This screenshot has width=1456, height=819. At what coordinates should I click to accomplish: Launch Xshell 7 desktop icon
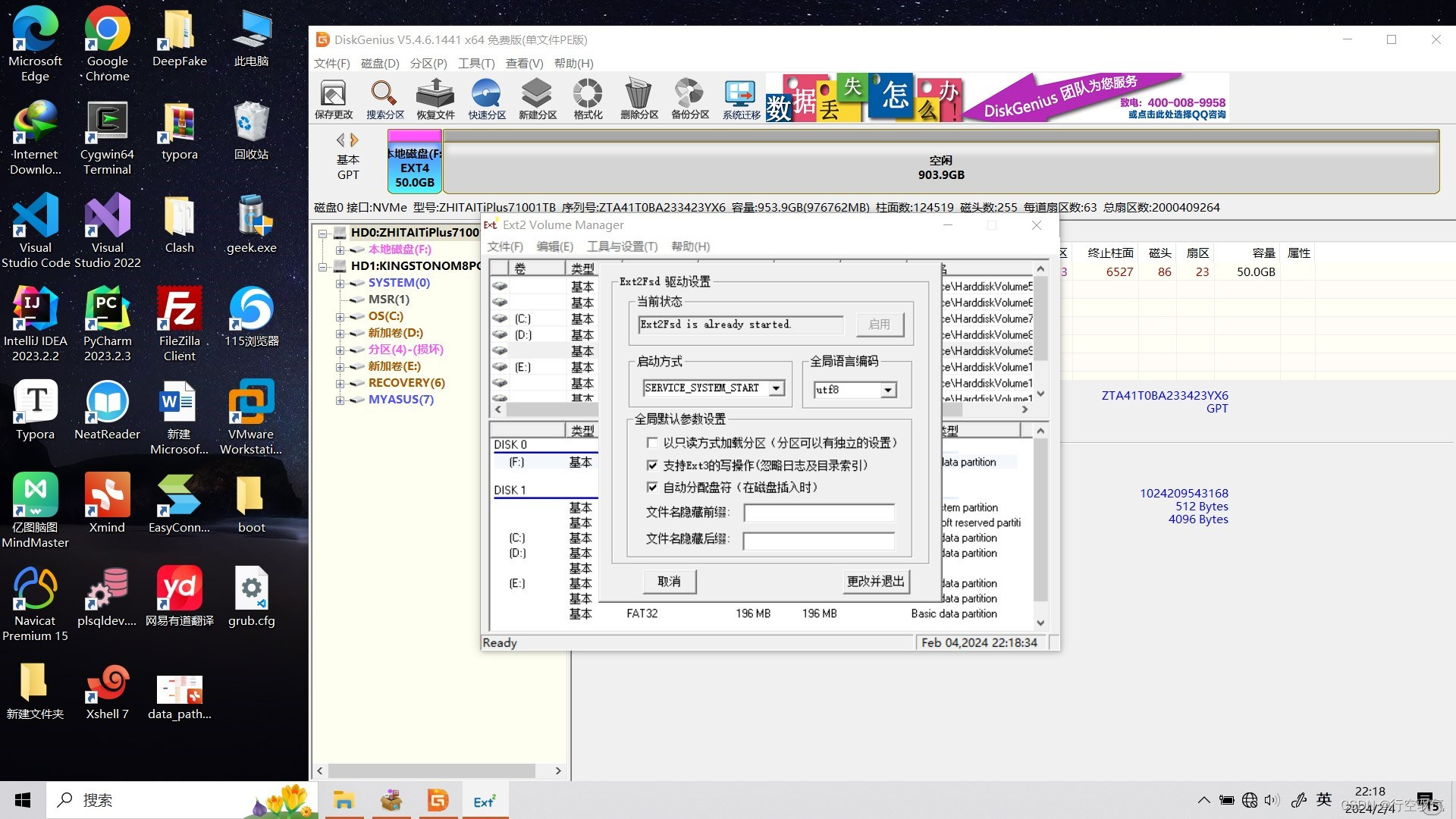click(107, 690)
